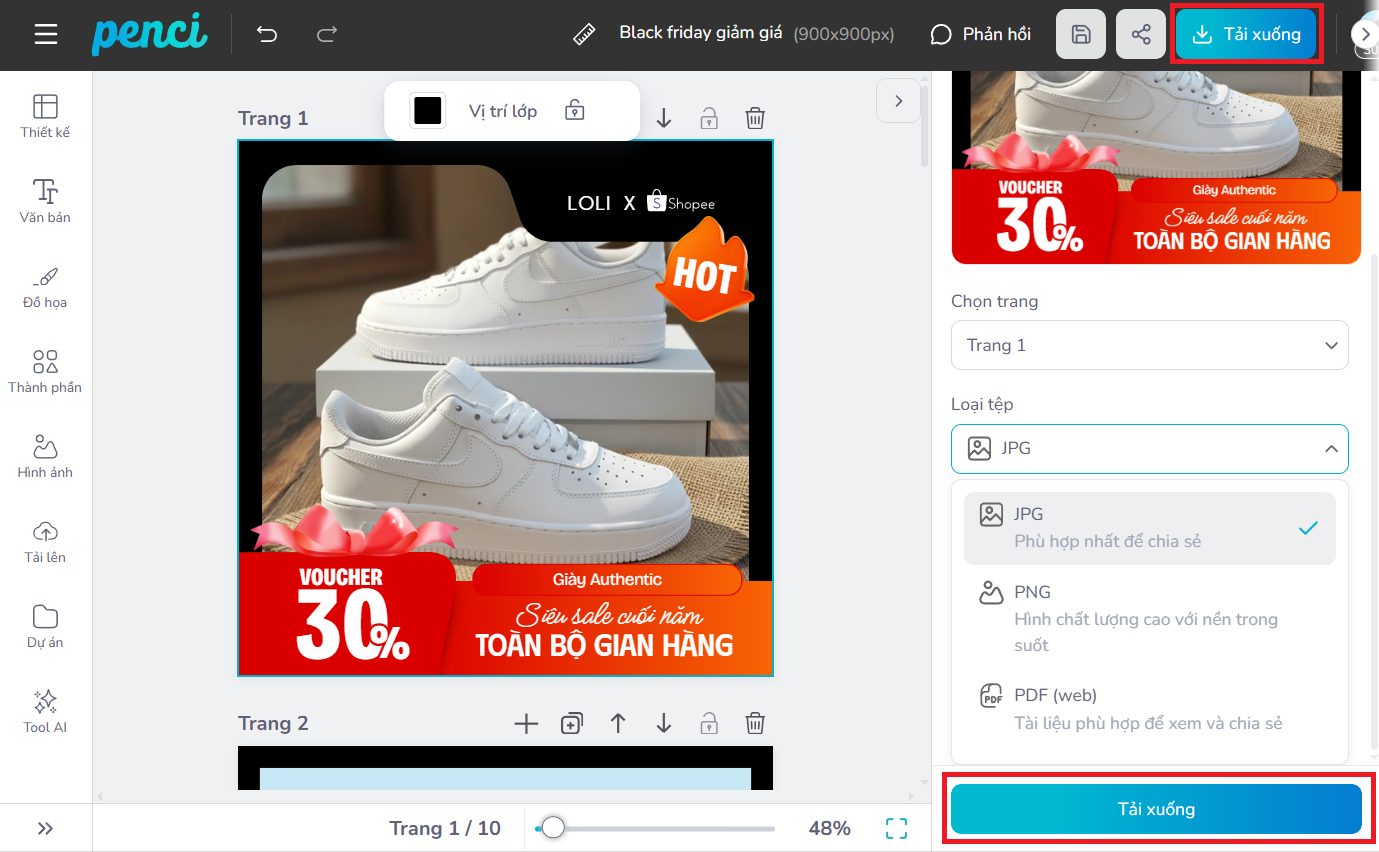Click the save disk icon
This screenshot has height=852, width=1379.
click(1081, 35)
